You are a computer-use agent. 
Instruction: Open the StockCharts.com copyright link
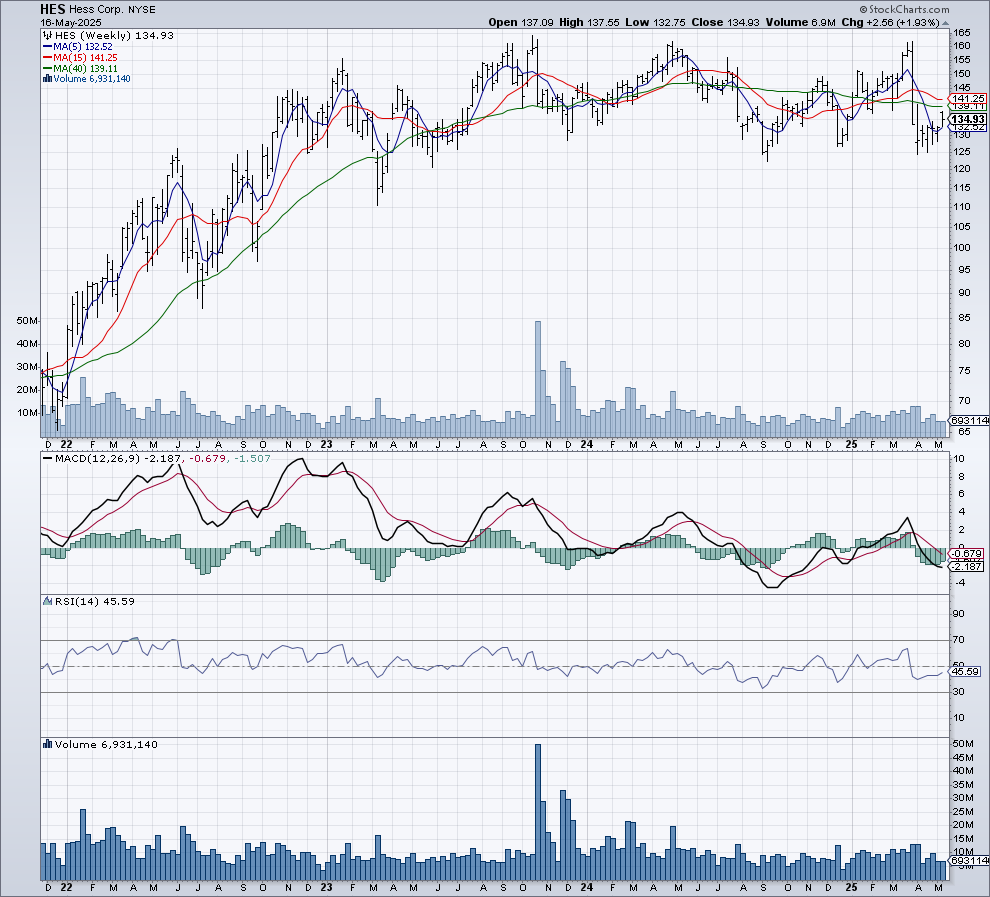904,9
